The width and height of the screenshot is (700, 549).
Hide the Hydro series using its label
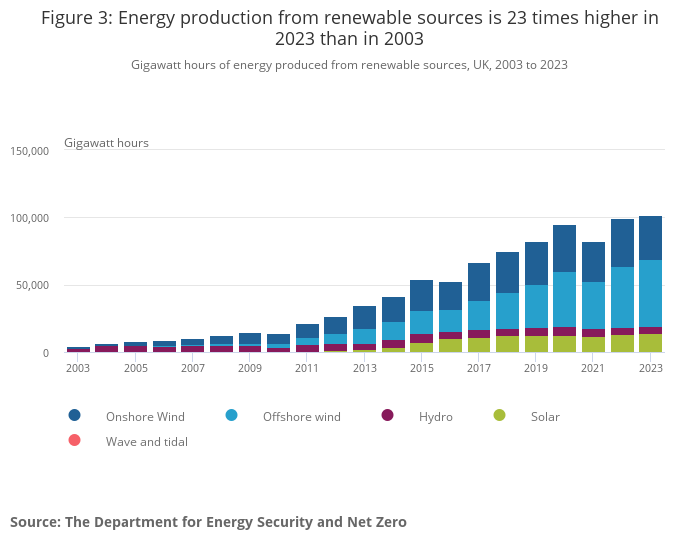pyautogui.click(x=435, y=416)
